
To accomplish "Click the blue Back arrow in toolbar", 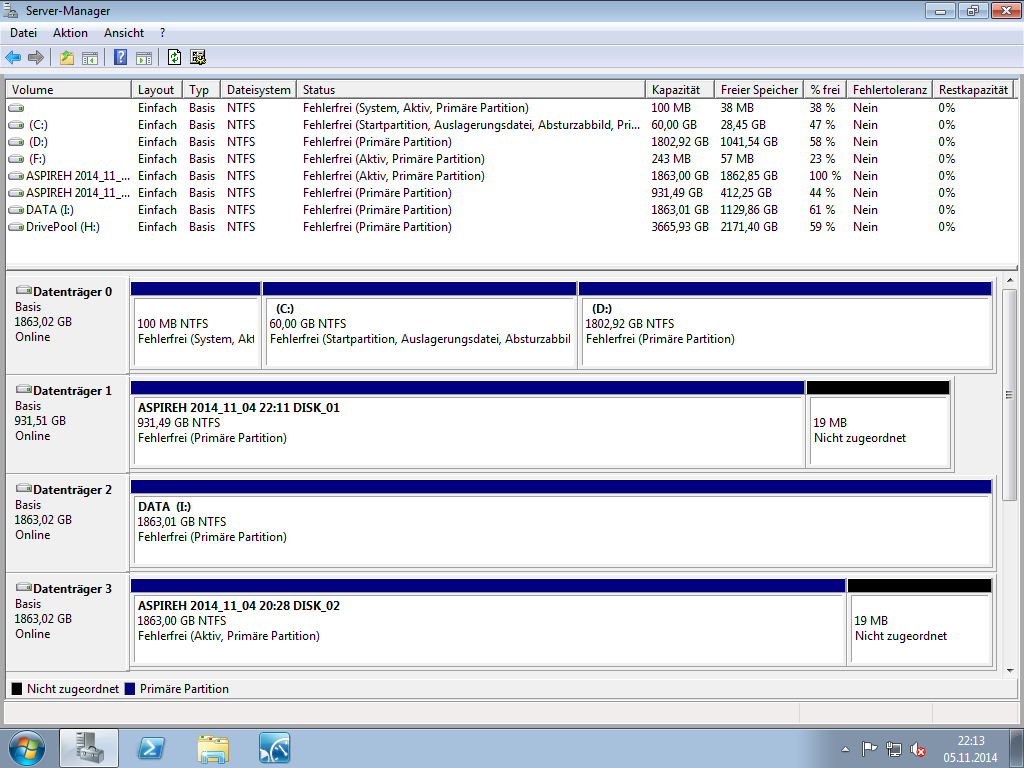I will (x=13, y=57).
